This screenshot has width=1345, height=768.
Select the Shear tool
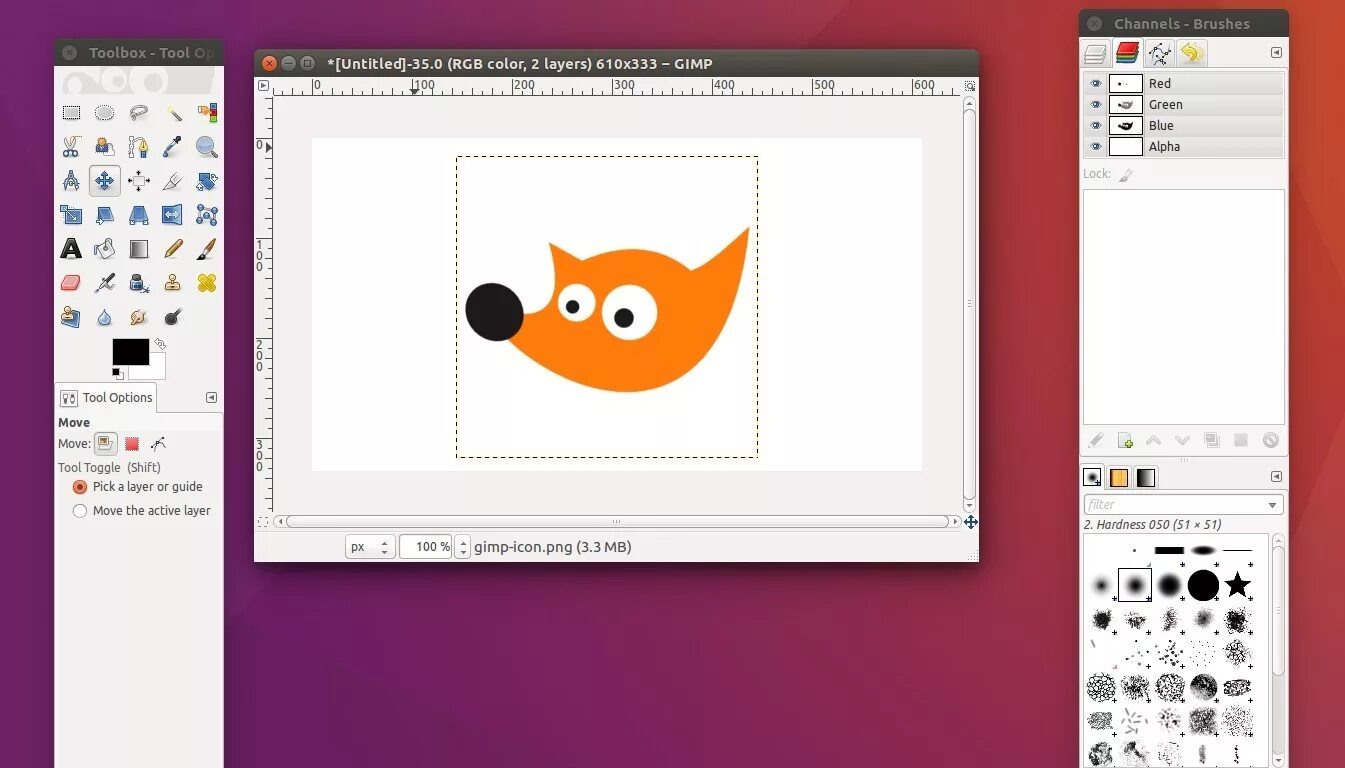(104, 215)
